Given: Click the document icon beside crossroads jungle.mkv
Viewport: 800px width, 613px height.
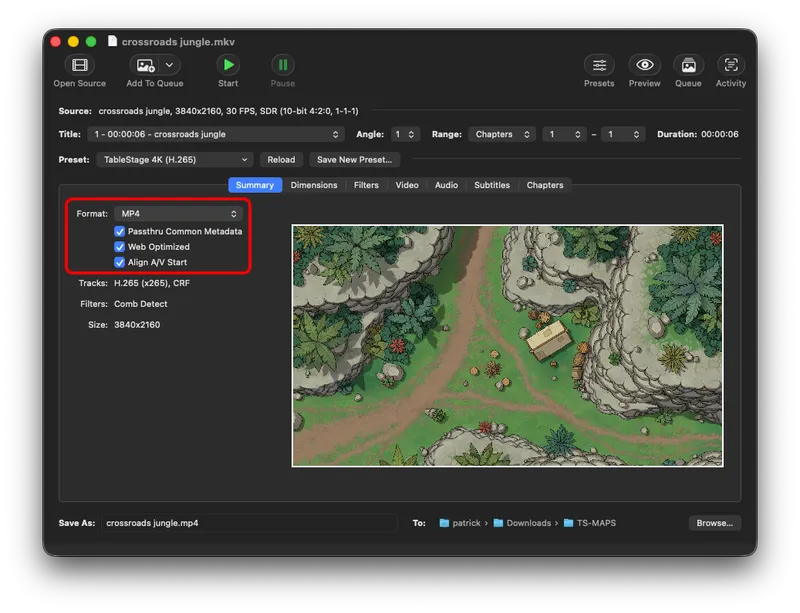Looking at the screenshot, I should coord(112,41).
